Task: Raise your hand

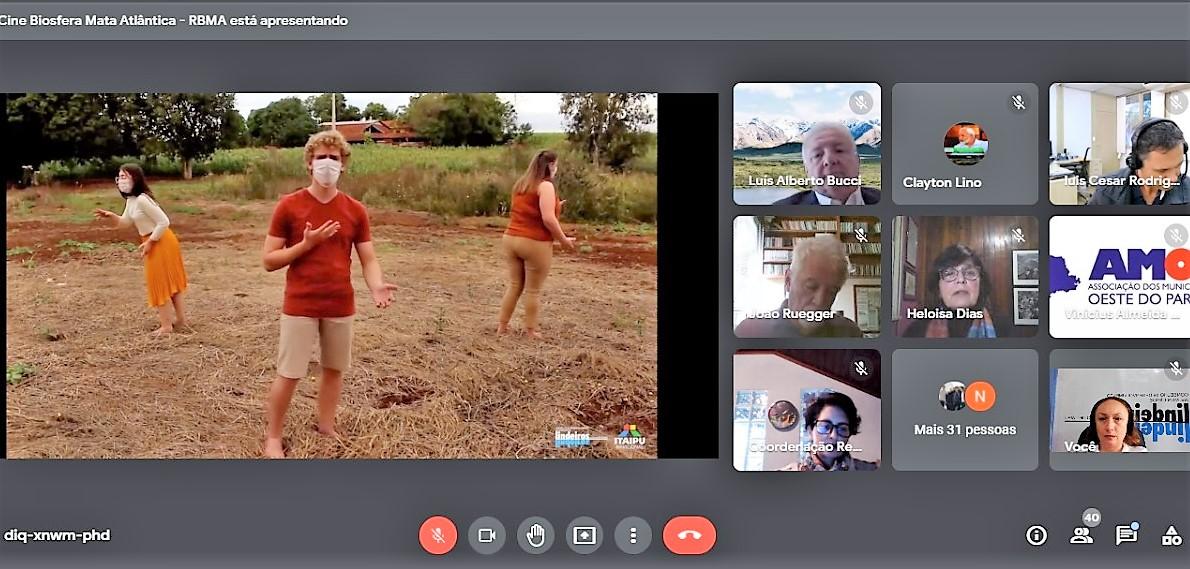Action: click(536, 536)
